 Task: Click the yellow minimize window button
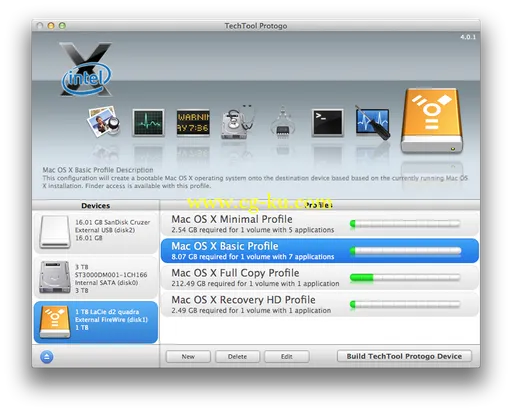coord(51,26)
